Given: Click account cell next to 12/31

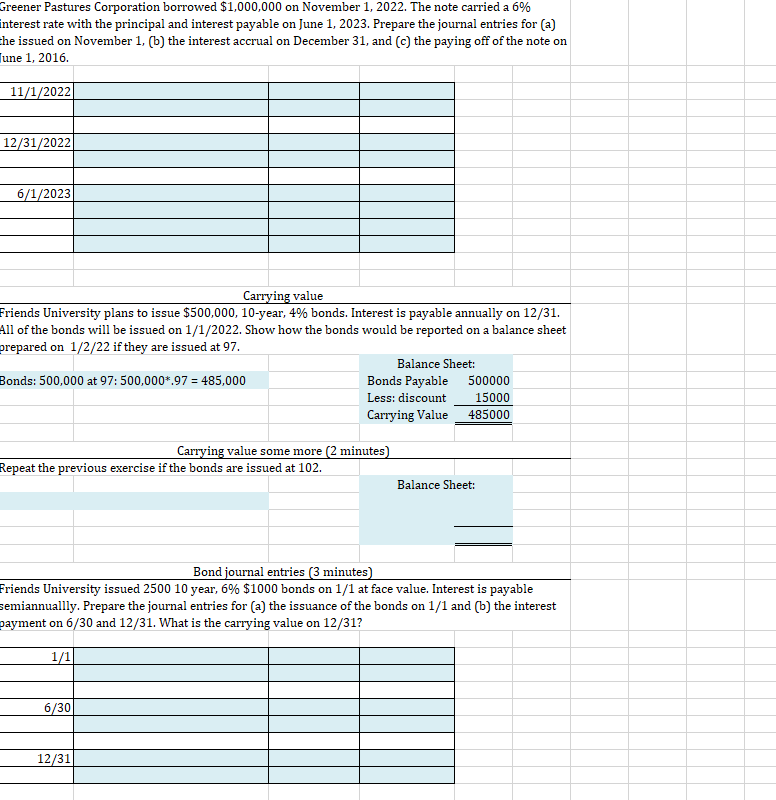Looking at the screenshot, I should click(171, 758).
